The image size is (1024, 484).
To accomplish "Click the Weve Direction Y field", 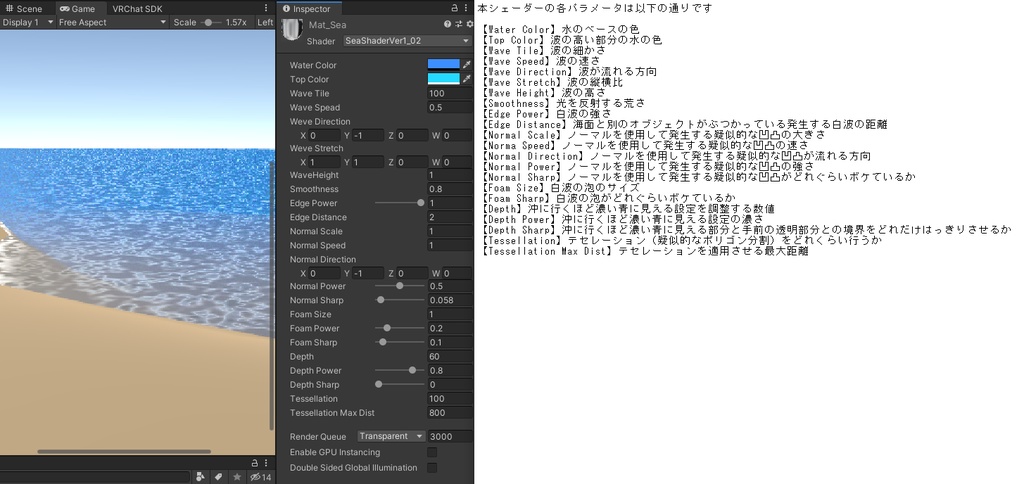I will tap(368, 136).
